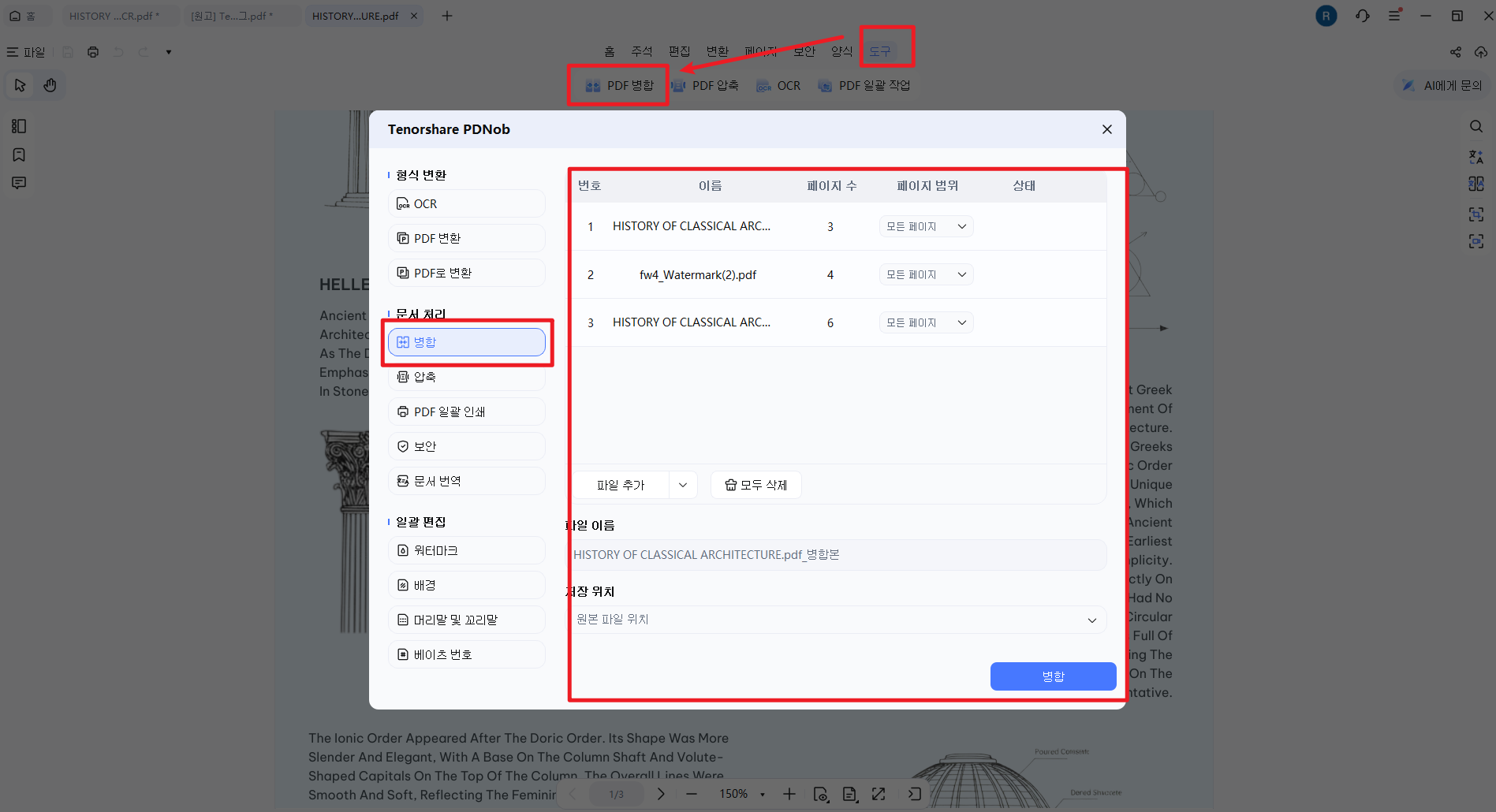This screenshot has height=812, width=1496.
Task: Open page range dropdown for fw4_Watermark(2).pdf
Action: pos(927,274)
